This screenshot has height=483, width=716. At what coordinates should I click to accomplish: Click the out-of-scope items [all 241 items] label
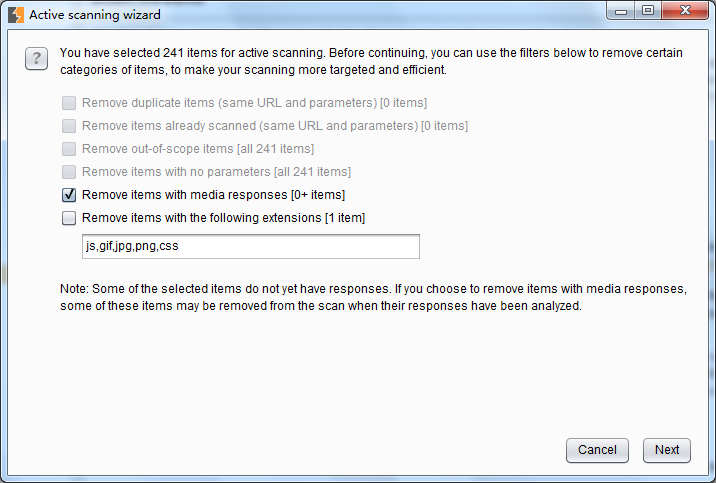(x=197, y=149)
